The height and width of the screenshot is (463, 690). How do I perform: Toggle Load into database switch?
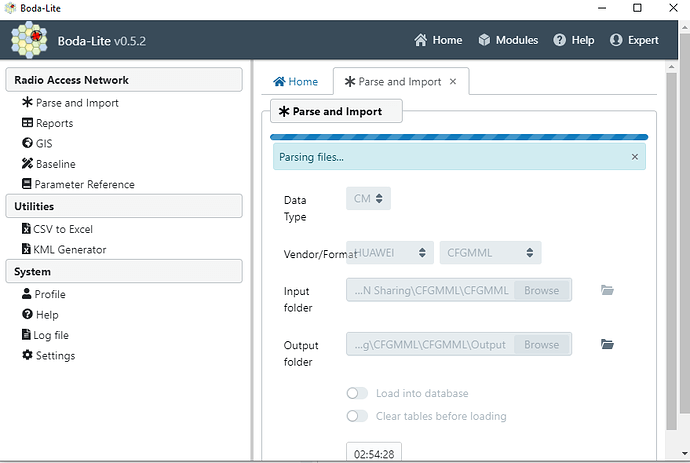click(x=357, y=393)
